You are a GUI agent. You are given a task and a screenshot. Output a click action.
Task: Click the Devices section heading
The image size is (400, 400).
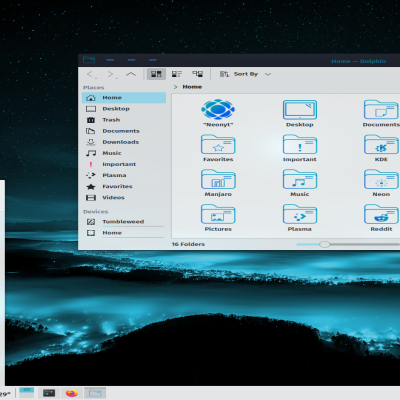pyautogui.click(x=96, y=212)
